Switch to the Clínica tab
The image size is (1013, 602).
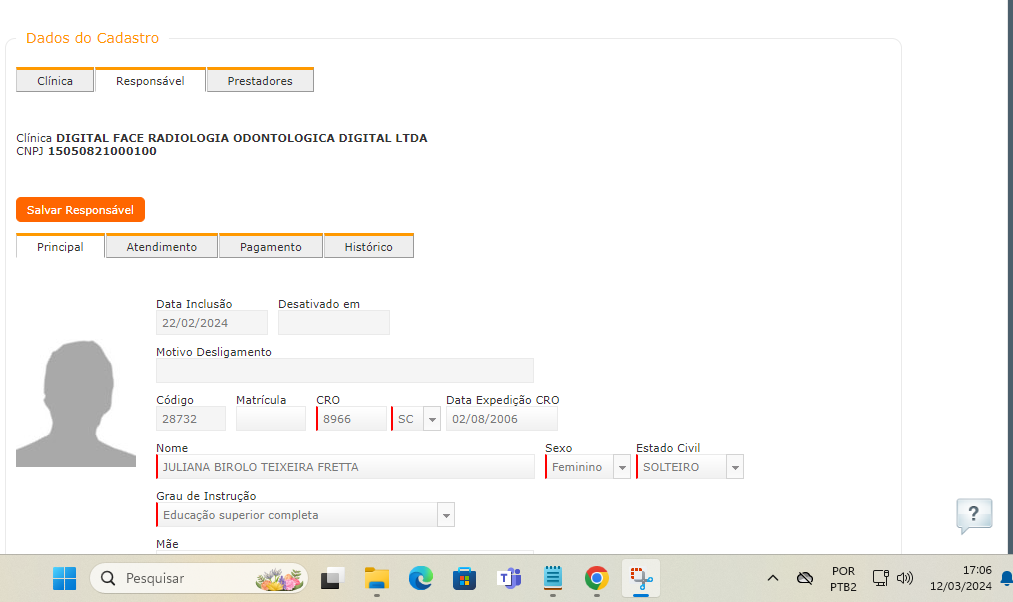coord(55,80)
